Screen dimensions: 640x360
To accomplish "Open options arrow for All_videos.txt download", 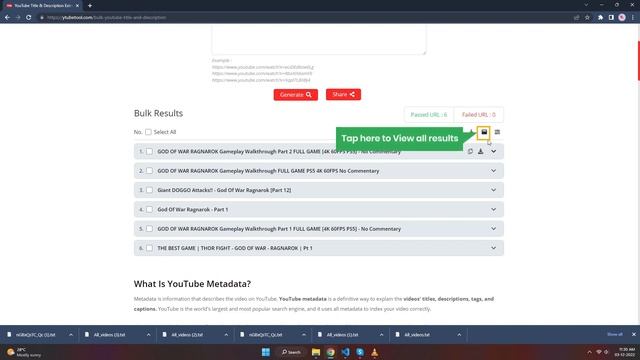I will (459, 335).
